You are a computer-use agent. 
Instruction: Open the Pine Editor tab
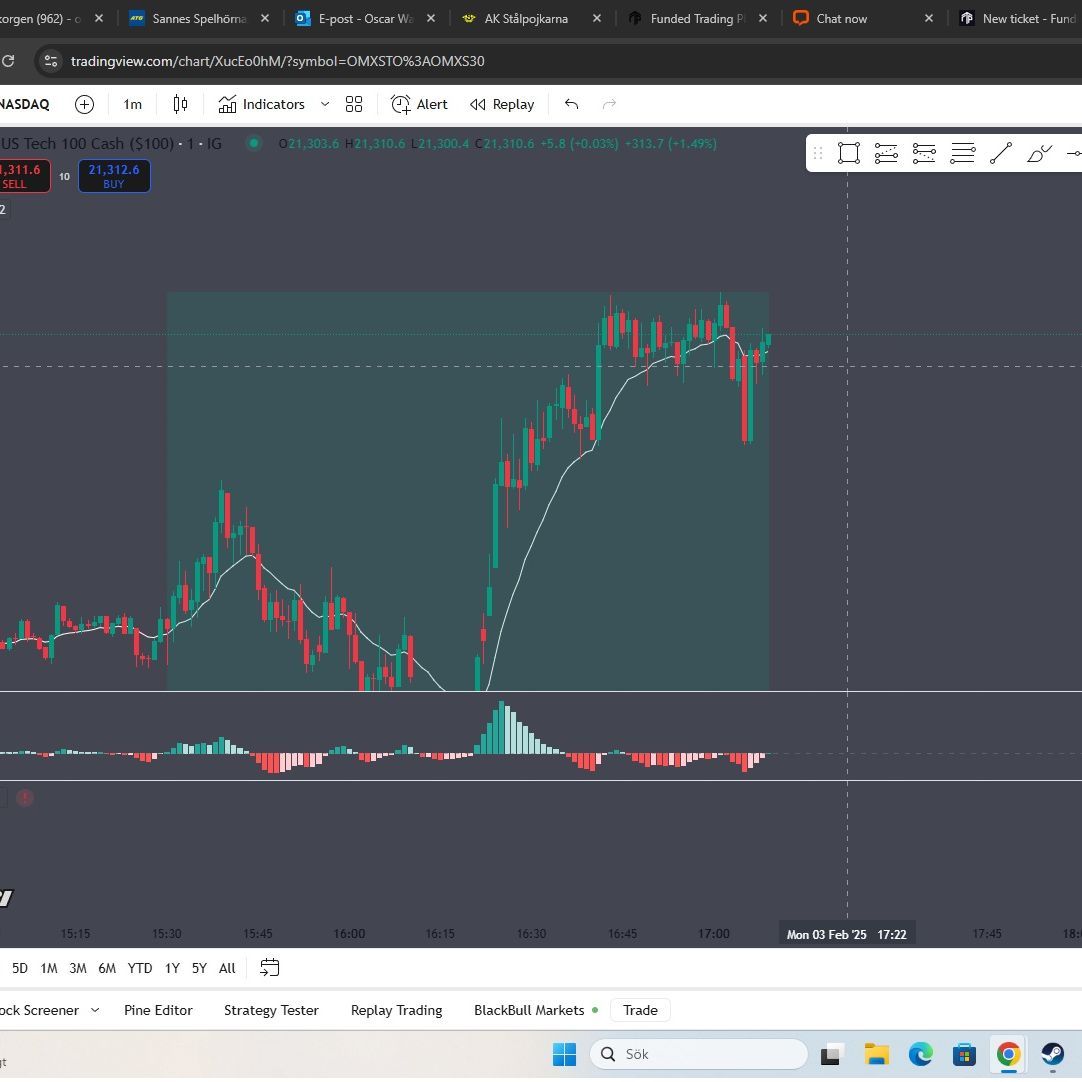(158, 1010)
